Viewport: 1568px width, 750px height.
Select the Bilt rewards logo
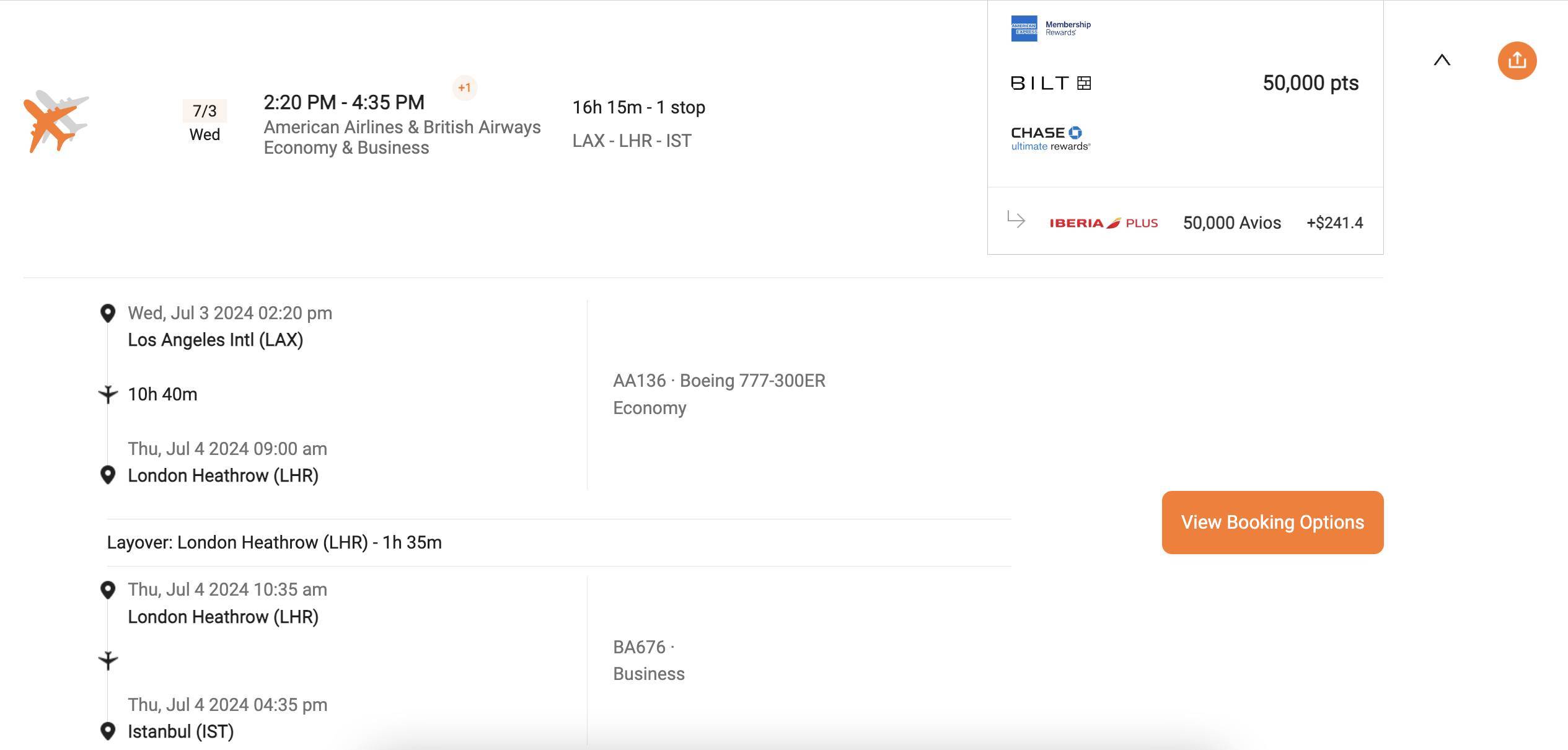tap(1050, 83)
